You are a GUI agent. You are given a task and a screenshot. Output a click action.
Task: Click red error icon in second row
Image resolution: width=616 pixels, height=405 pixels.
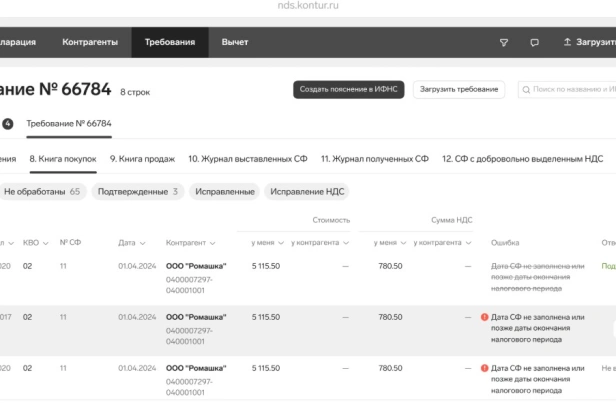click(x=484, y=317)
